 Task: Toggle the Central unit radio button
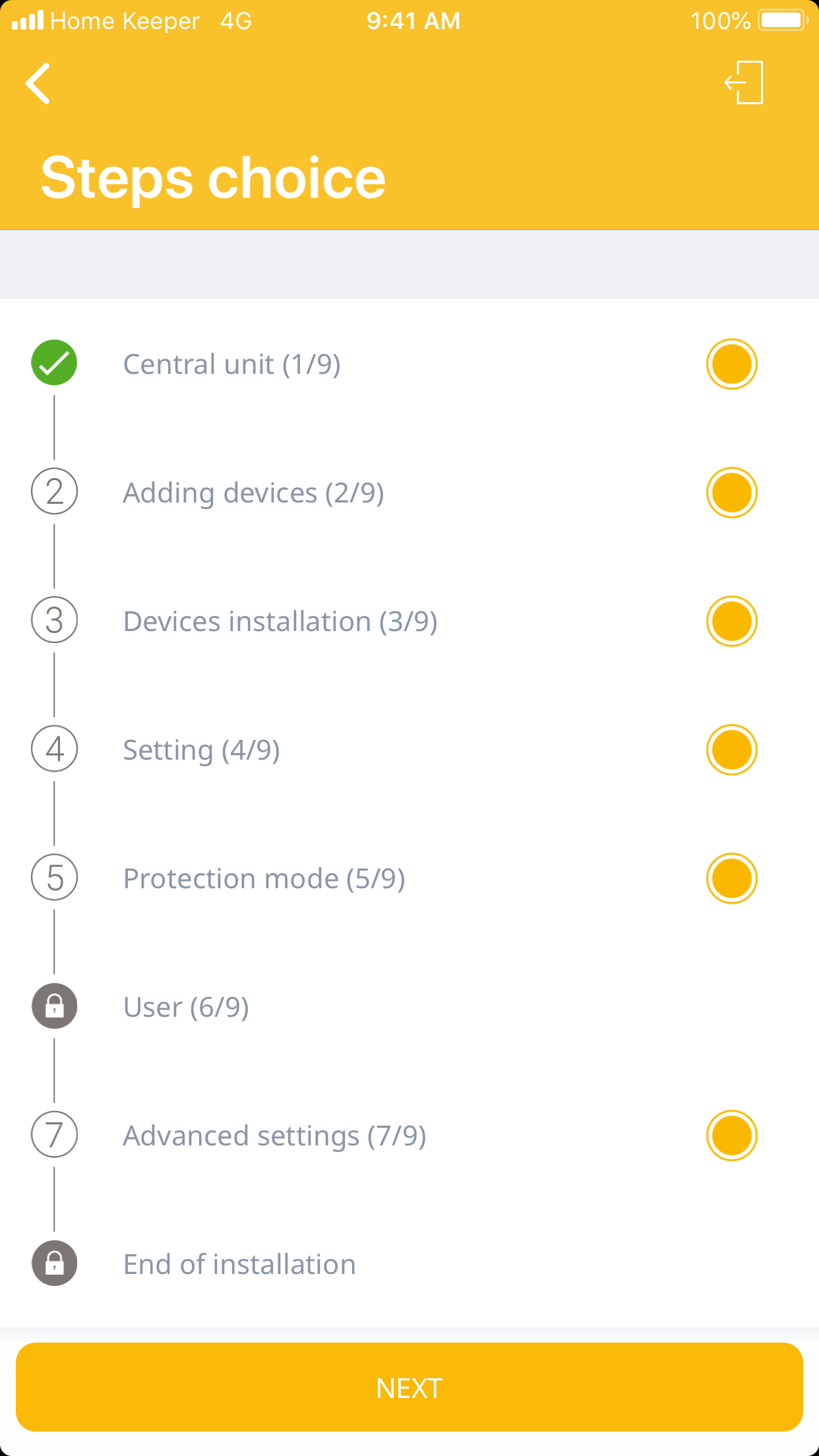click(731, 364)
